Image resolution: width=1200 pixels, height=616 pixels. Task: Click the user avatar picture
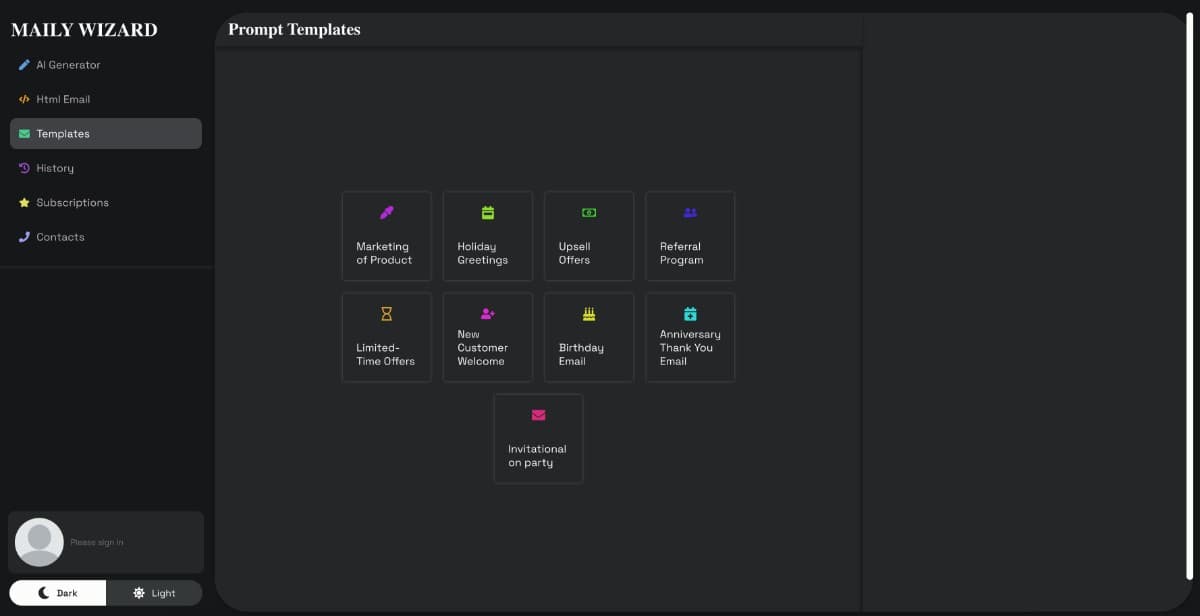(40, 542)
